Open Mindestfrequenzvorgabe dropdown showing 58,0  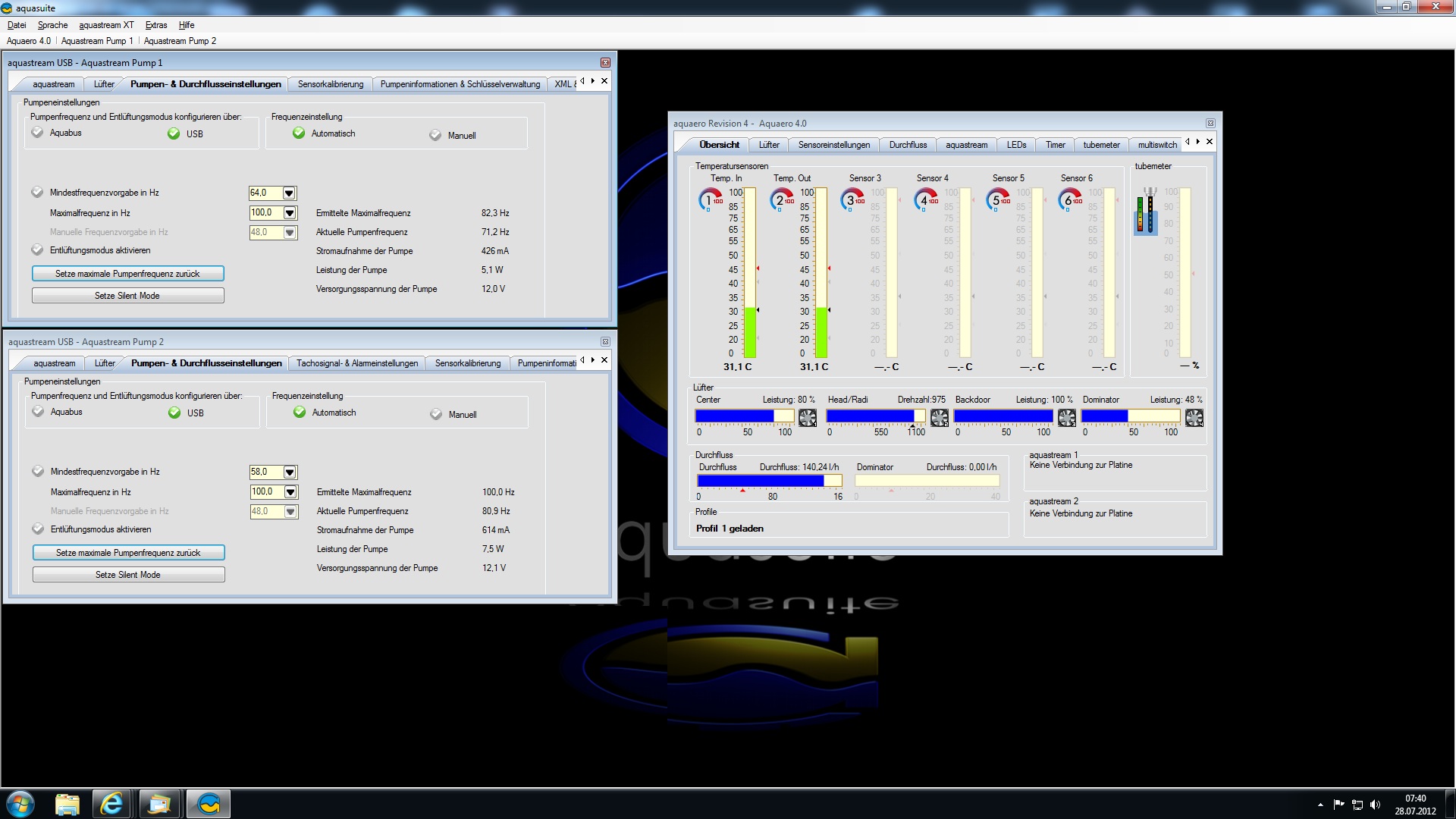click(x=290, y=472)
